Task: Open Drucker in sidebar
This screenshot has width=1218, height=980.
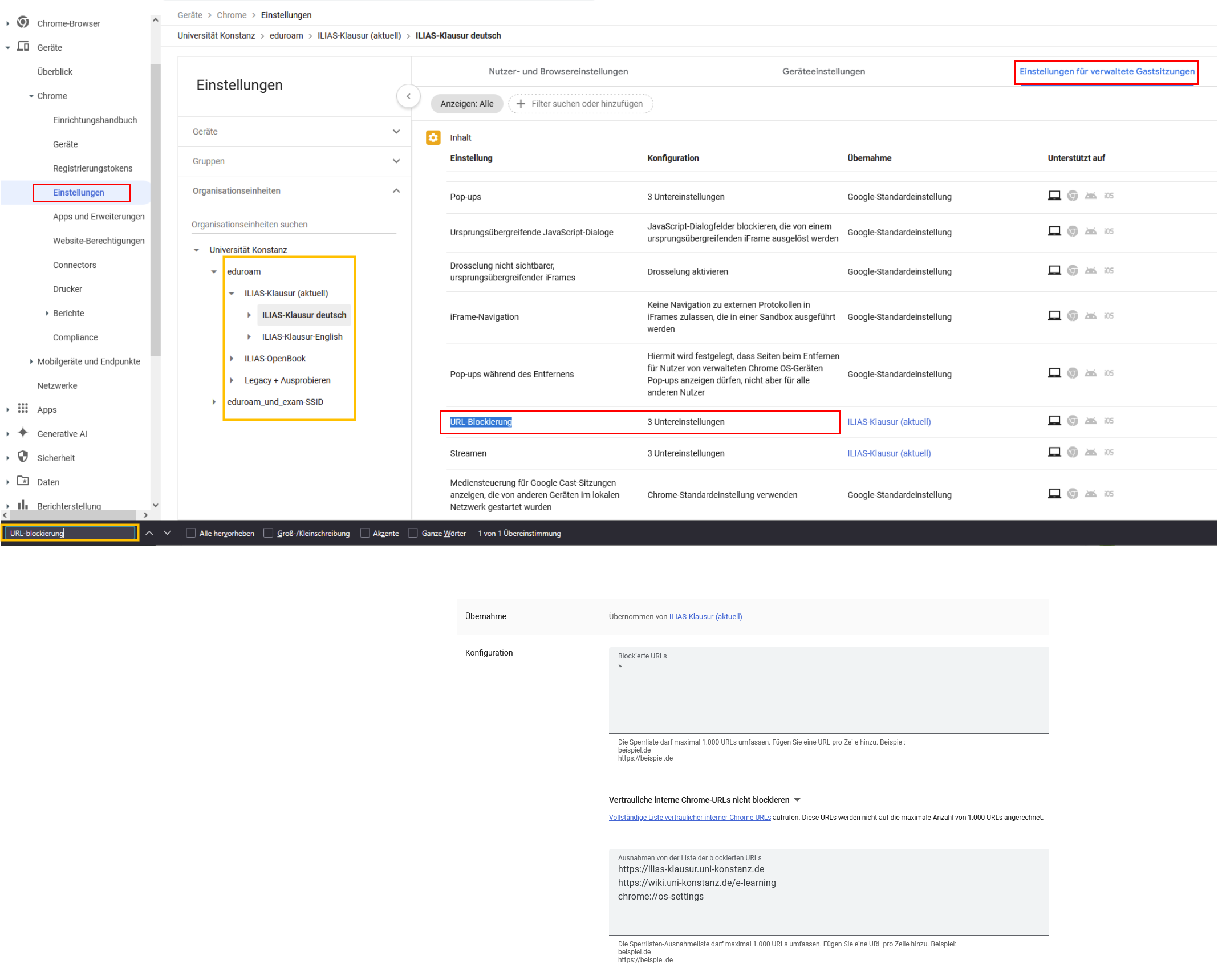Action: coord(67,289)
